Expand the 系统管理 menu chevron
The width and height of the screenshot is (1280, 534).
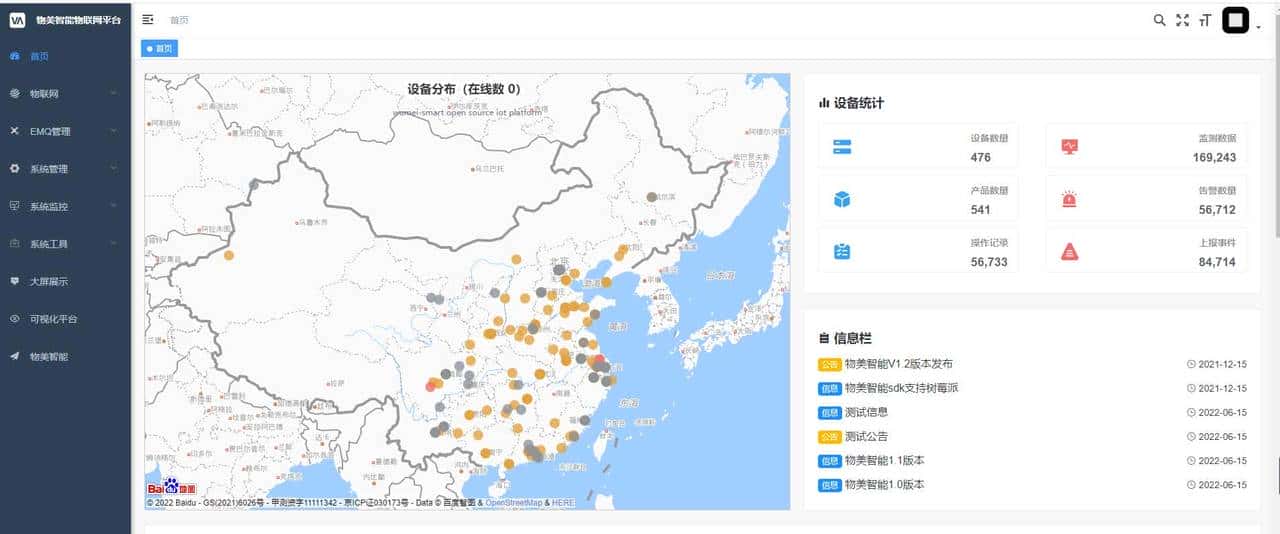click(x=113, y=169)
